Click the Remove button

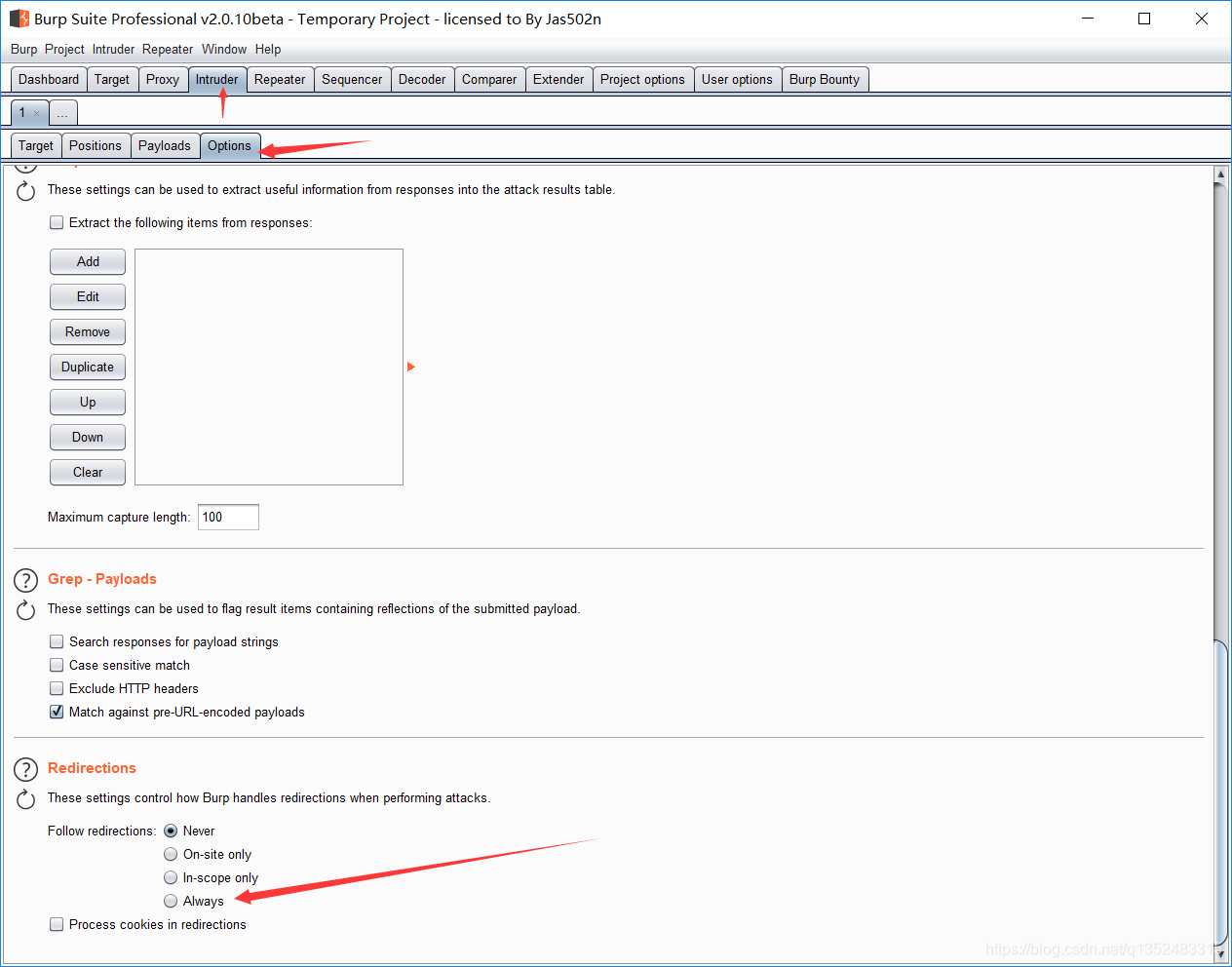point(88,331)
